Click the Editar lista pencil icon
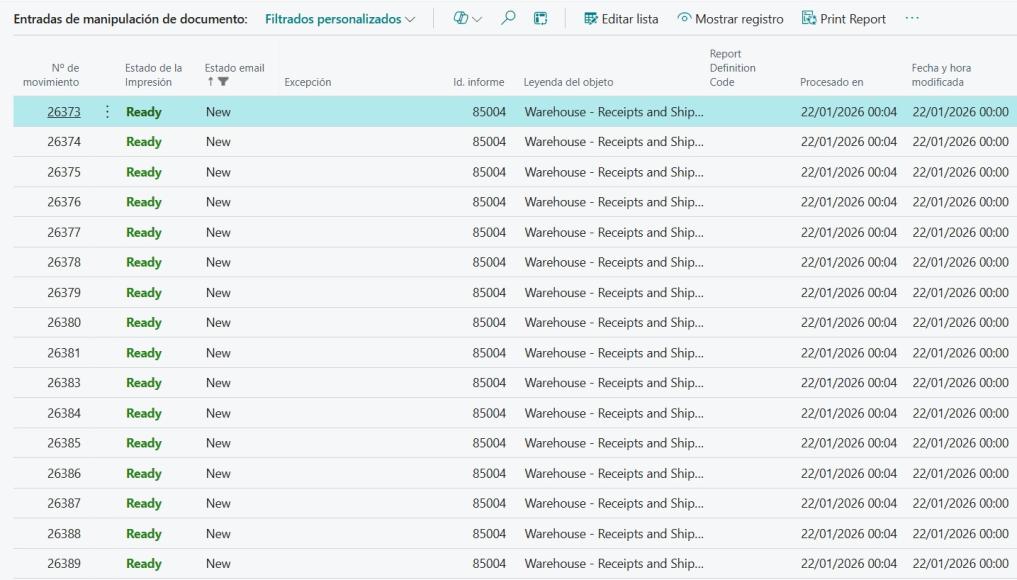The height and width of the screenshot is (580, 1017). 590,19
